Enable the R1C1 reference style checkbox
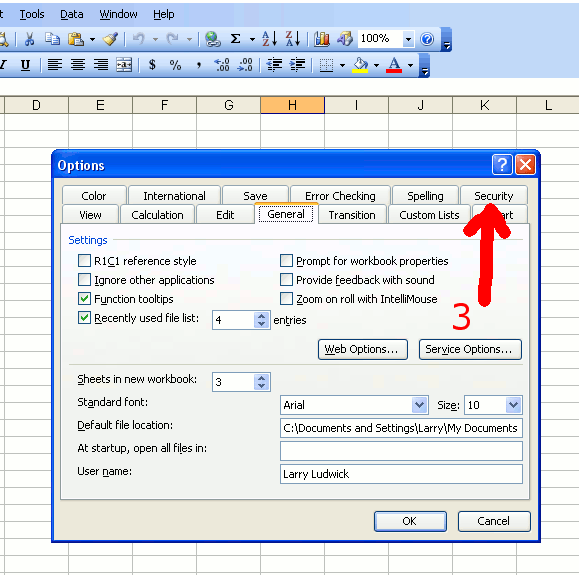 click(x=84, y=260)
